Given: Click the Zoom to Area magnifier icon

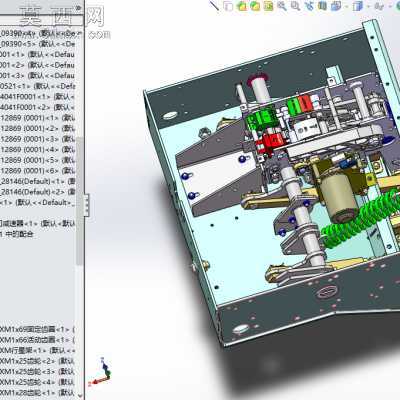Looking at the screenshot, I should tap(295, 6).
